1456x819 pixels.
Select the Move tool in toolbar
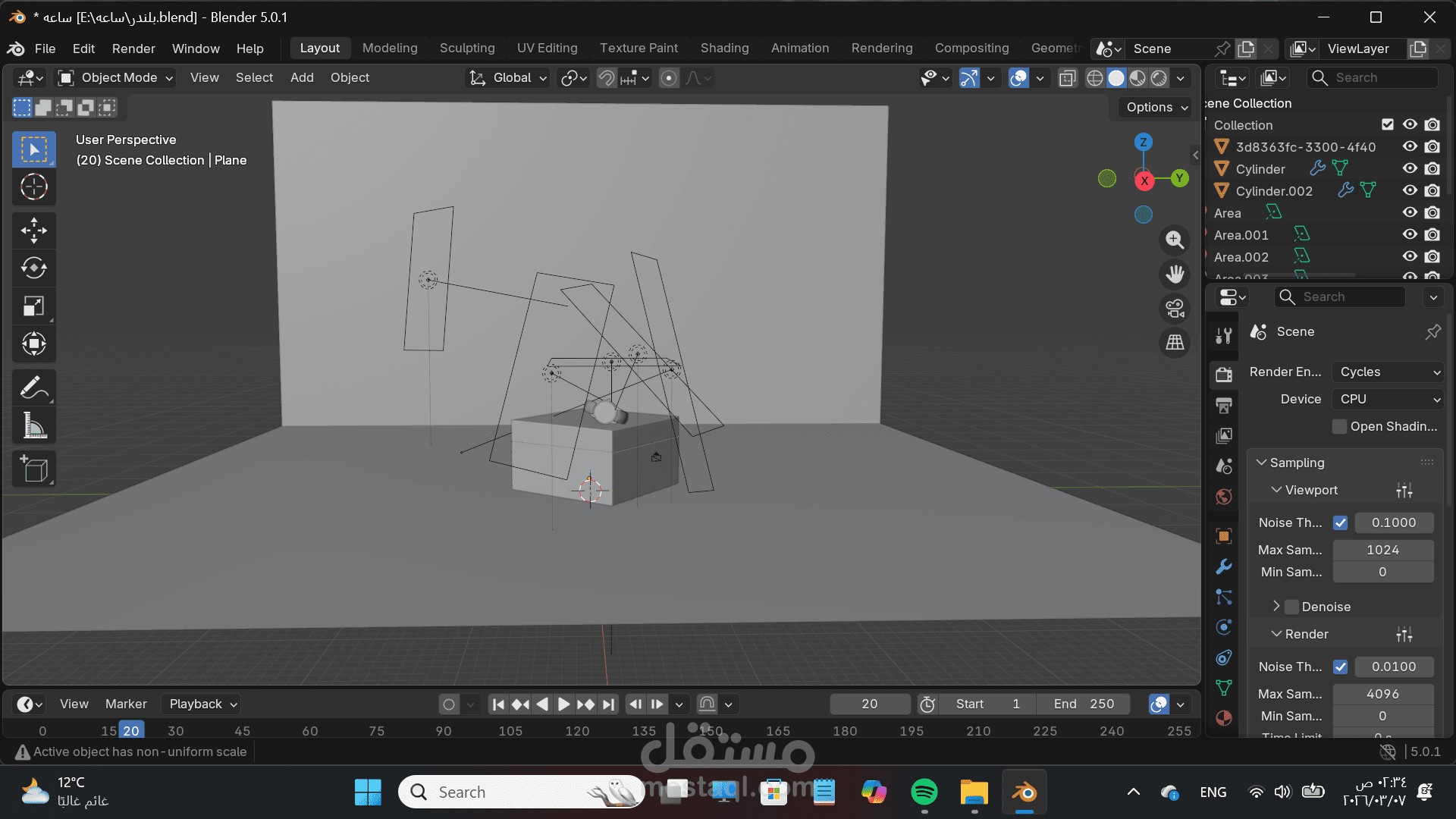click(x=33, y=231)
